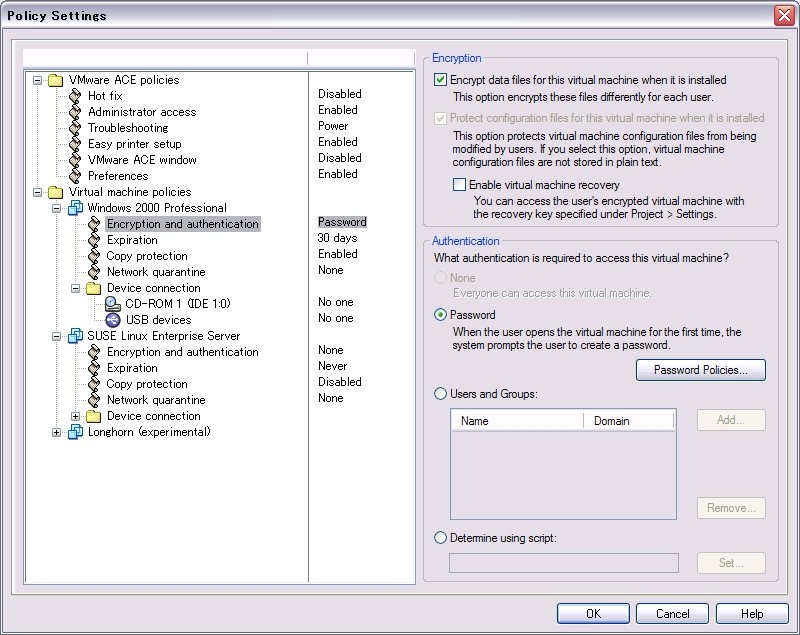
Task: Select the Password authentication radio button
Action: 440,315
